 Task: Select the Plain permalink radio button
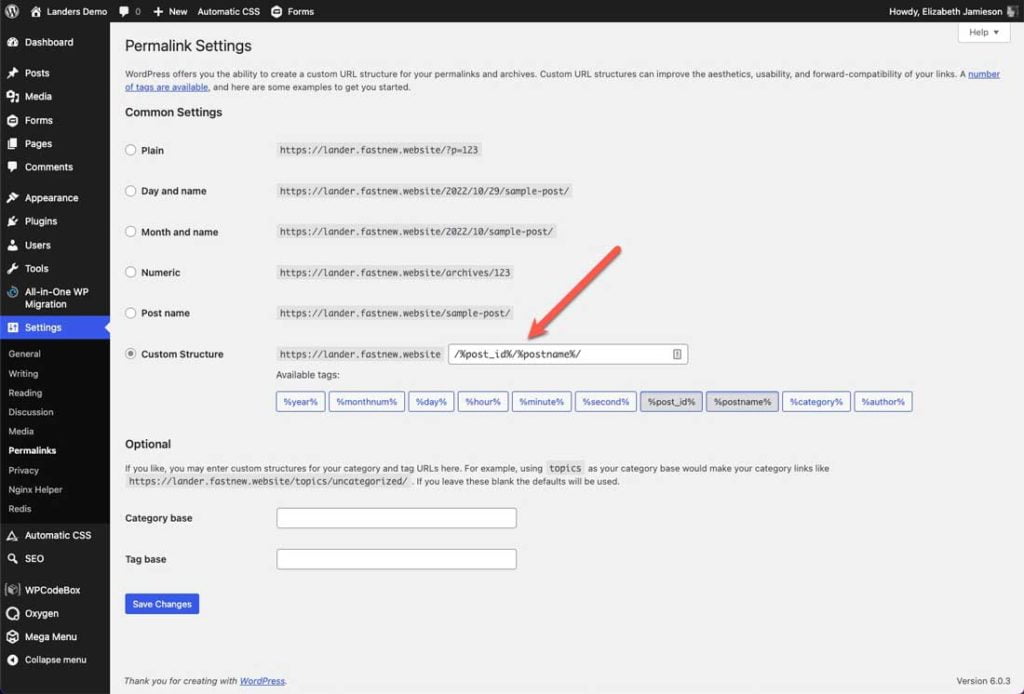(x=131, y=150)
